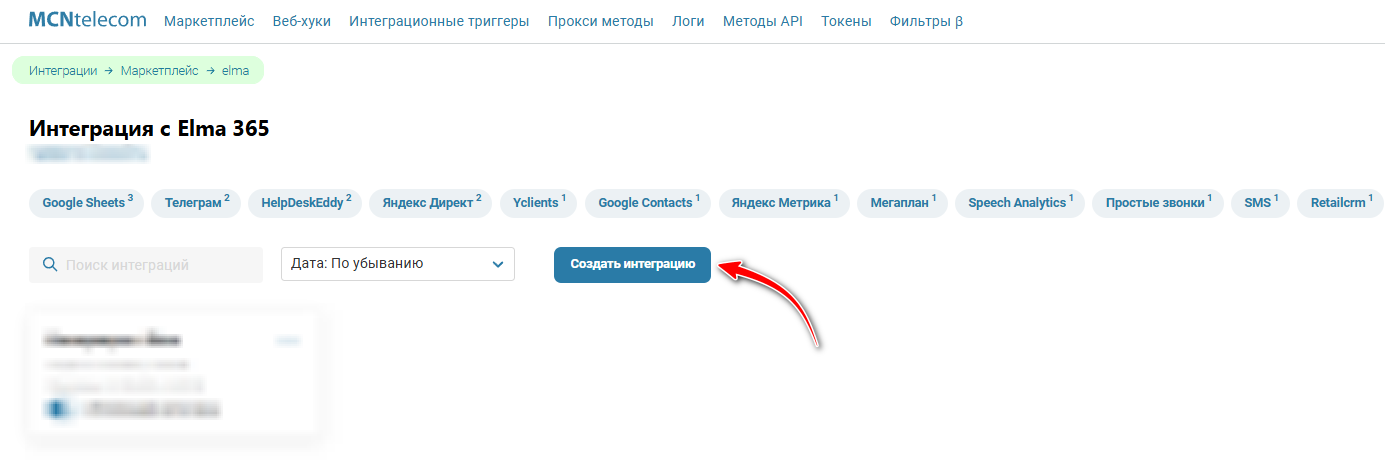Select the Yclients filter tag
Image resolution: width=1385 pixels, height=472 pixels.
pos(539,203)
